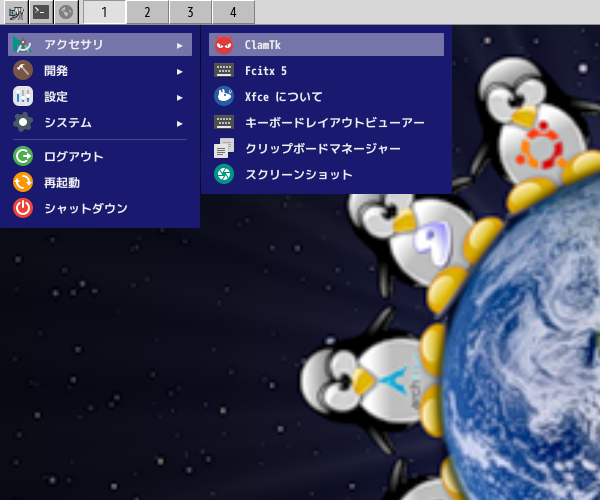Switch to workspace 3

[x=190, y=13]
